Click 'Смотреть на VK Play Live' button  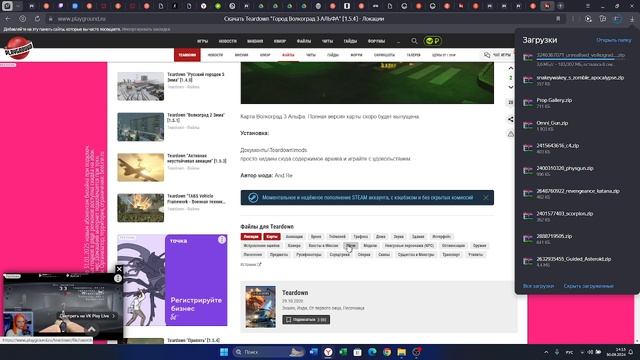pyautogui.click(x=87, y=316)
